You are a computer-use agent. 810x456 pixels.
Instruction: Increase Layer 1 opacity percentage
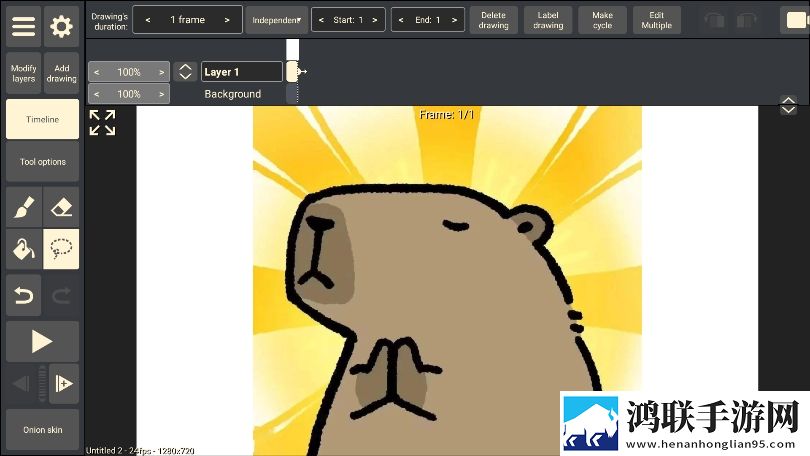point(162,72)
